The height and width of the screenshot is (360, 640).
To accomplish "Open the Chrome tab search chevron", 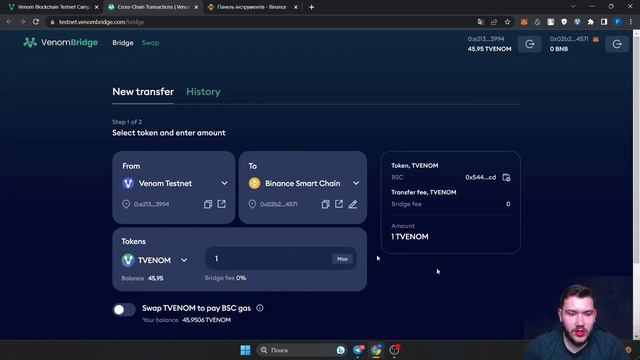I will point(573,7).
